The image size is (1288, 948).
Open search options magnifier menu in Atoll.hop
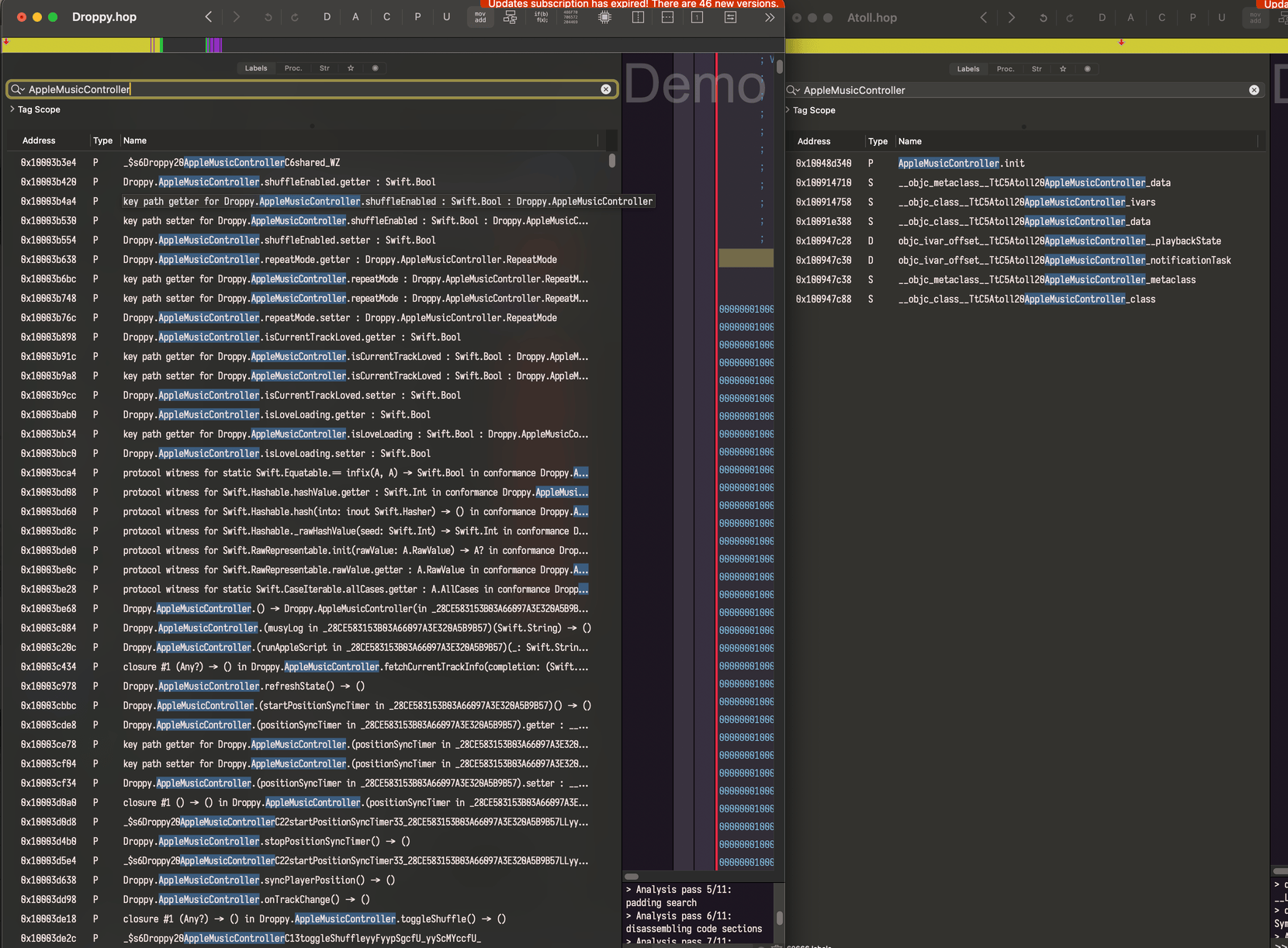click(792, 90)
